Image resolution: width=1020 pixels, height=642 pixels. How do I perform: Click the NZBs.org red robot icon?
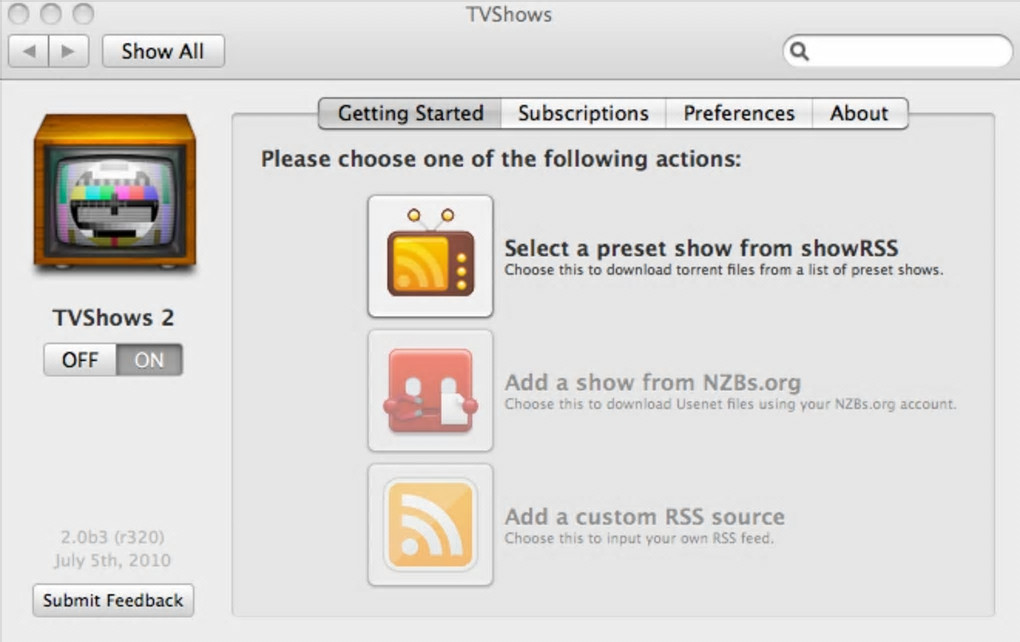430,390
